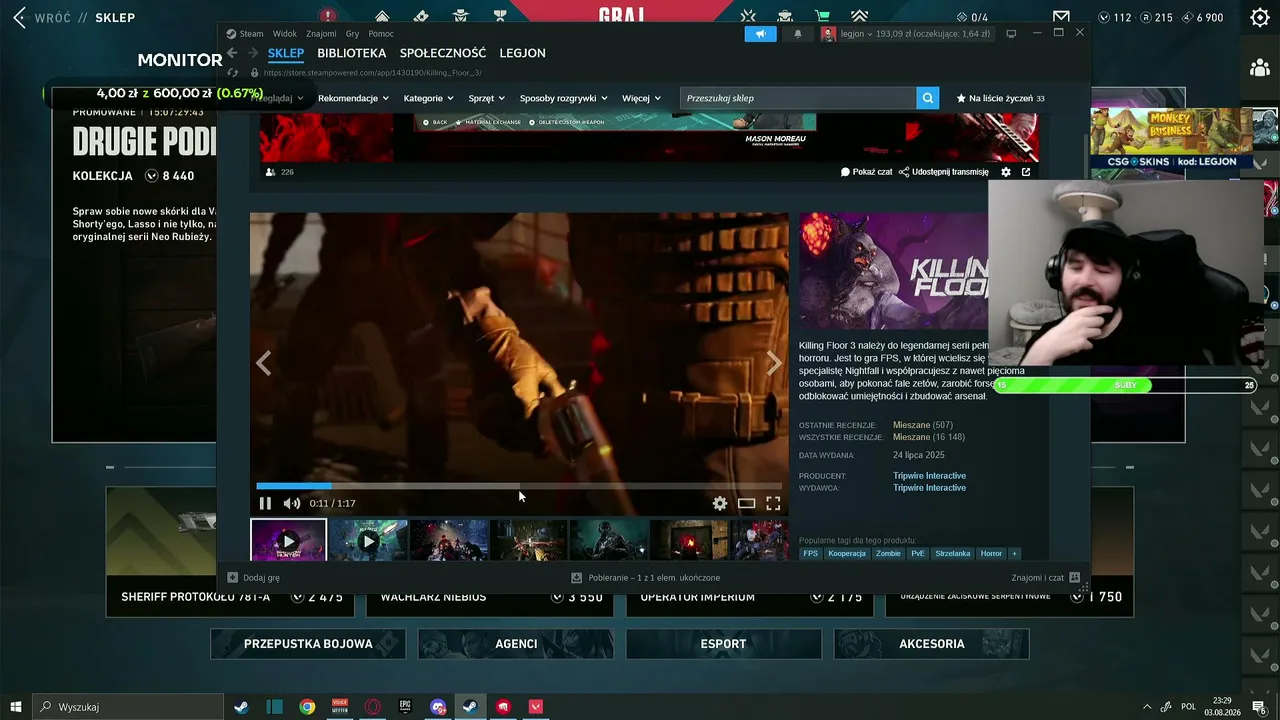
Task: Seek on the trailer progress bar
Action: tap(519, 487)
